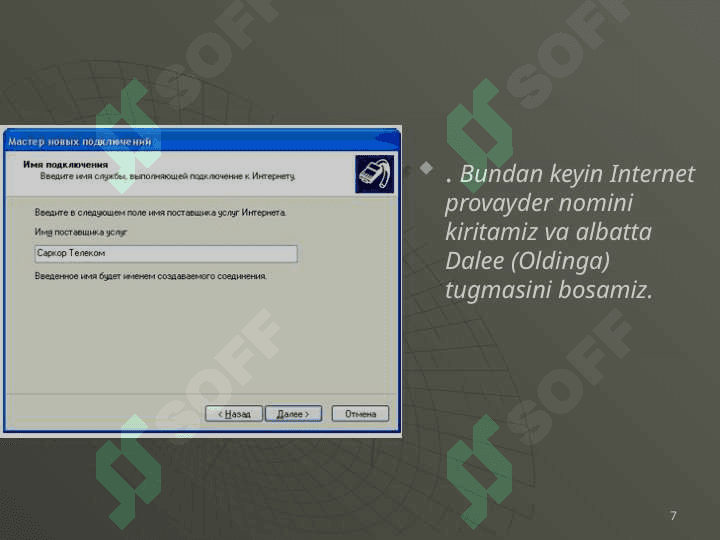Click the Имя поставщика услуг label
Screen dimensions: 720x540
pyautogui.click(x=81, y=232)
